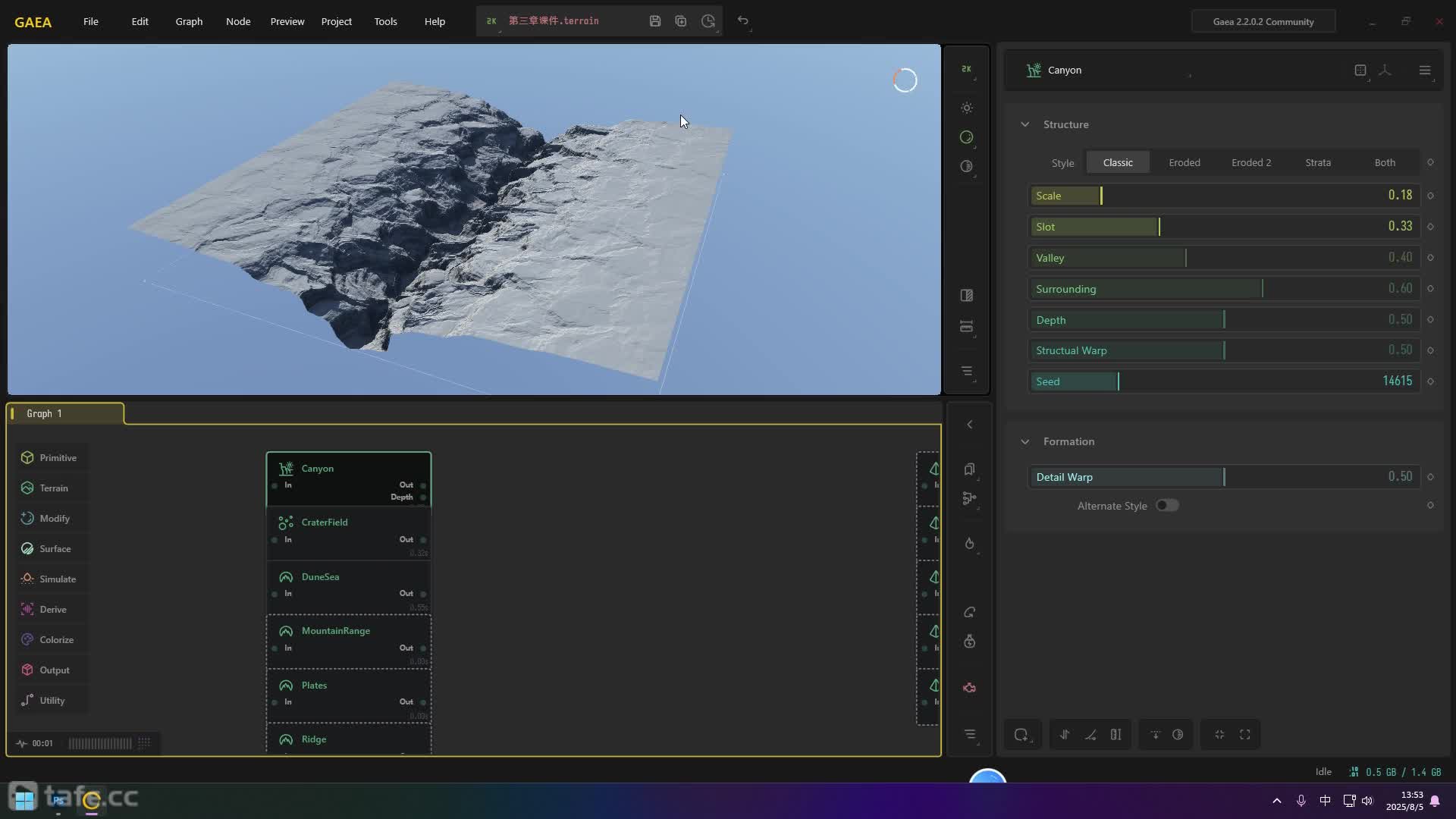Viewport: 1456px width, 819px height.
Task: Click the Gaea 2.2.0.2 Community button
Action: (1263, 21)
